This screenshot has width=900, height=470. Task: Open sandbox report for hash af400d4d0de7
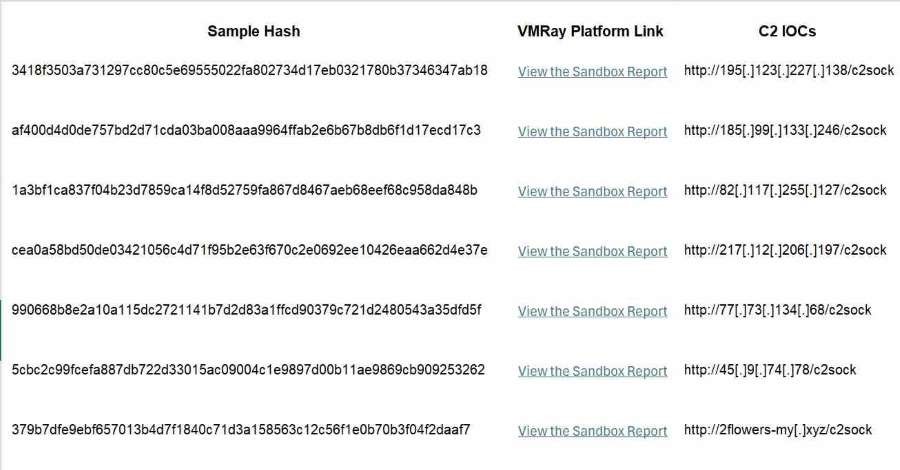tap(592, 131)
